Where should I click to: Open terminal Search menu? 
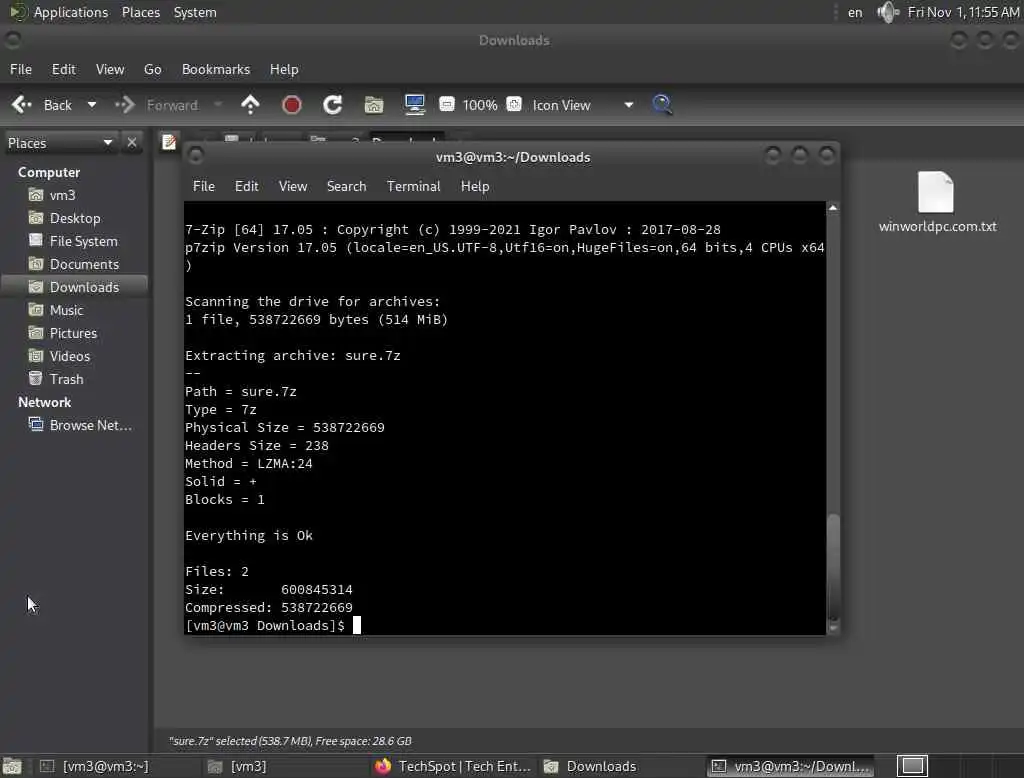click(x=346, y=186)
